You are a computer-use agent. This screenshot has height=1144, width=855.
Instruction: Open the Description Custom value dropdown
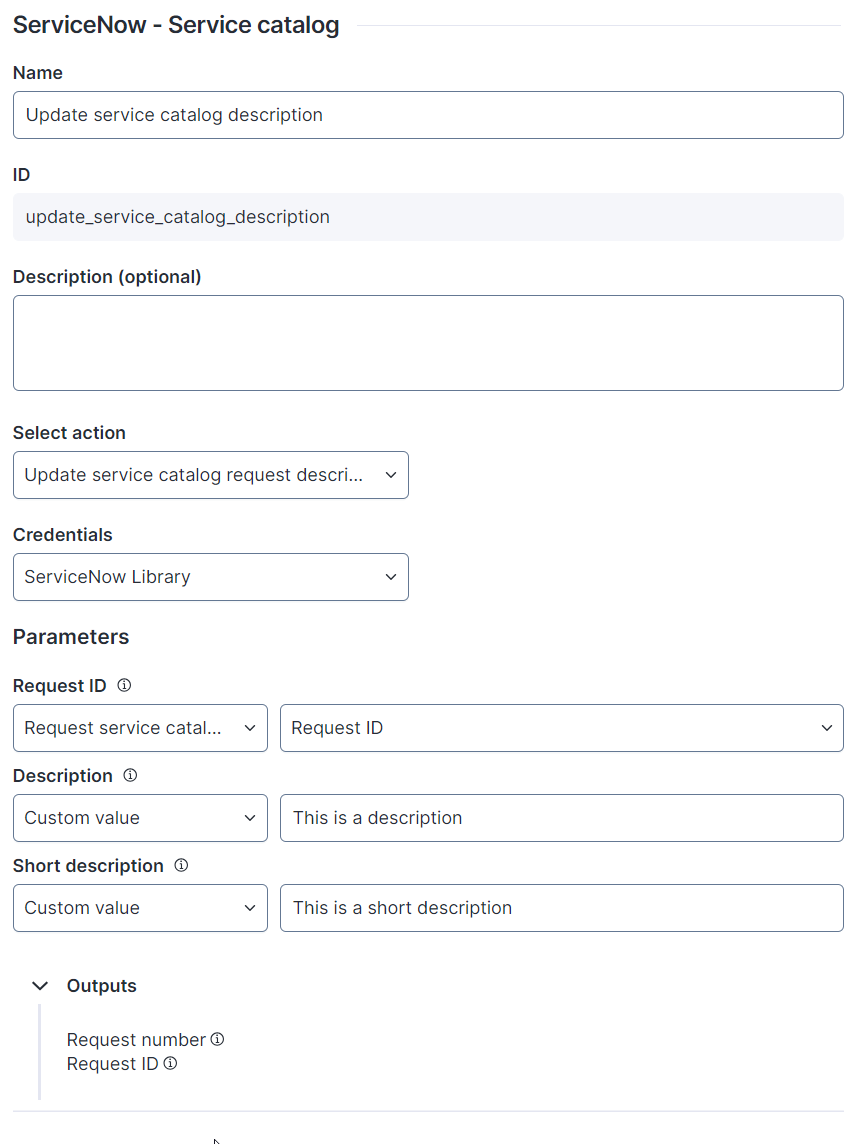[140, 818]
